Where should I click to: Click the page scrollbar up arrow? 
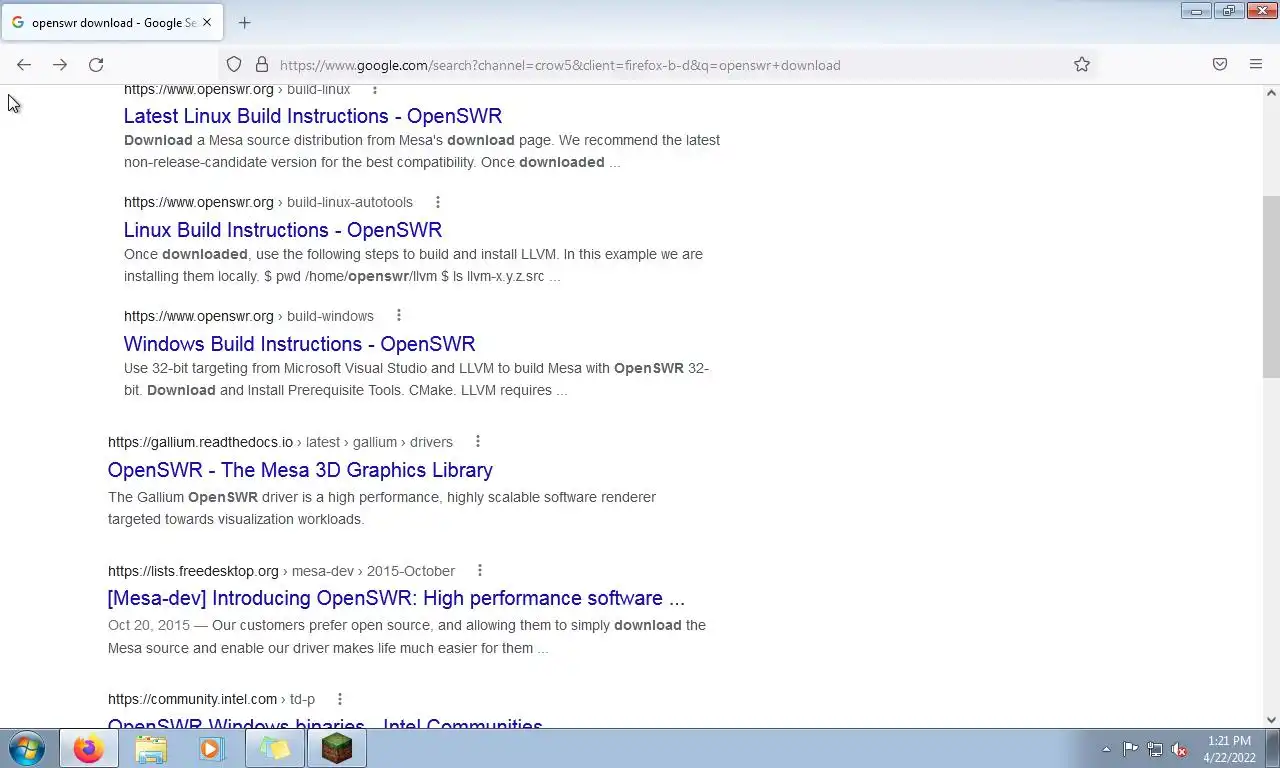click(1271, 93)
